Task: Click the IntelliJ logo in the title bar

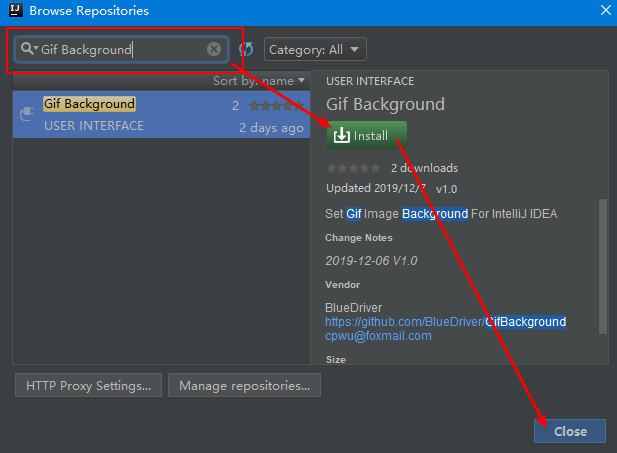Action: [x=16, y=10]
